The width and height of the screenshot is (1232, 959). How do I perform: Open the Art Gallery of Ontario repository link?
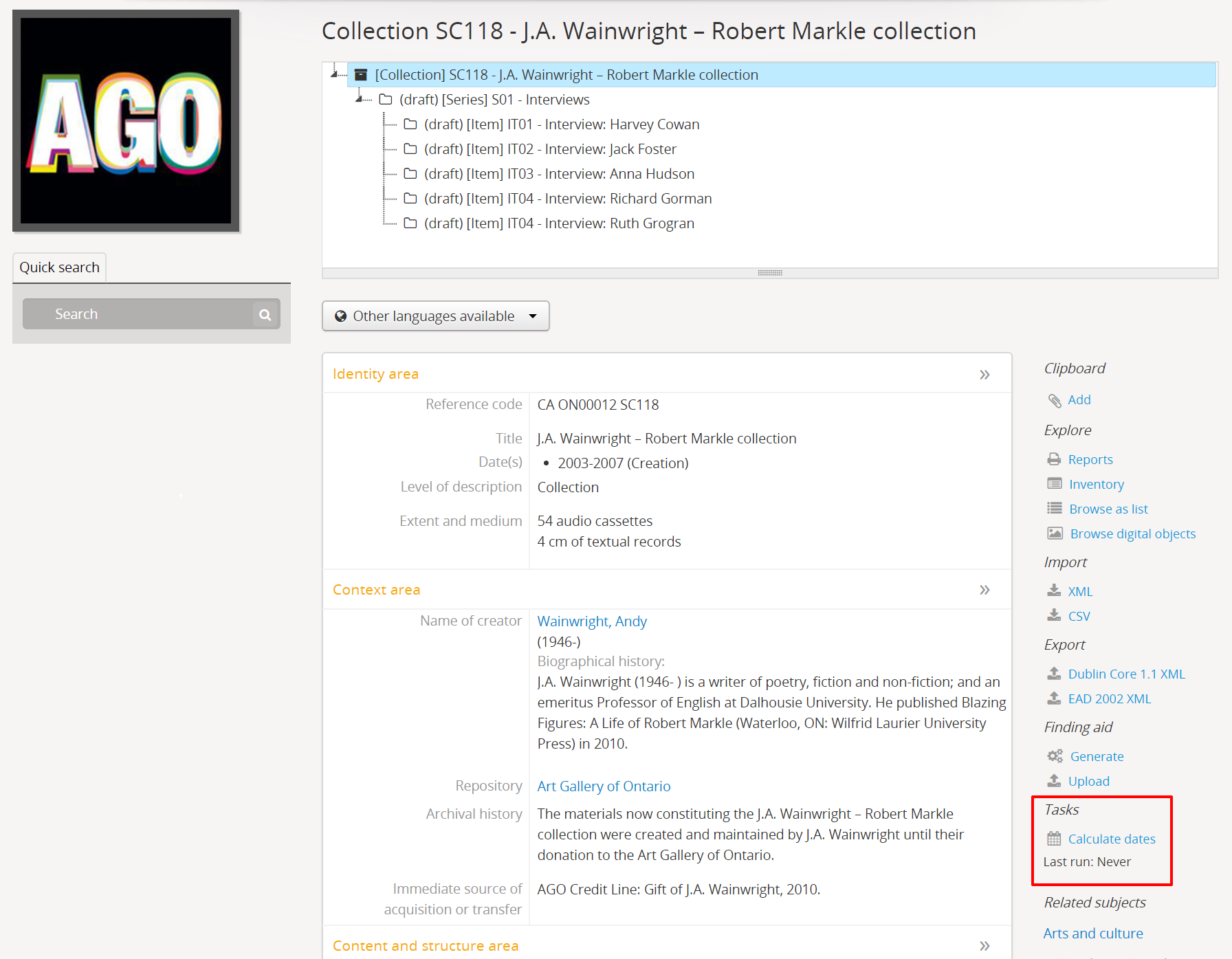tap(604, 786)
